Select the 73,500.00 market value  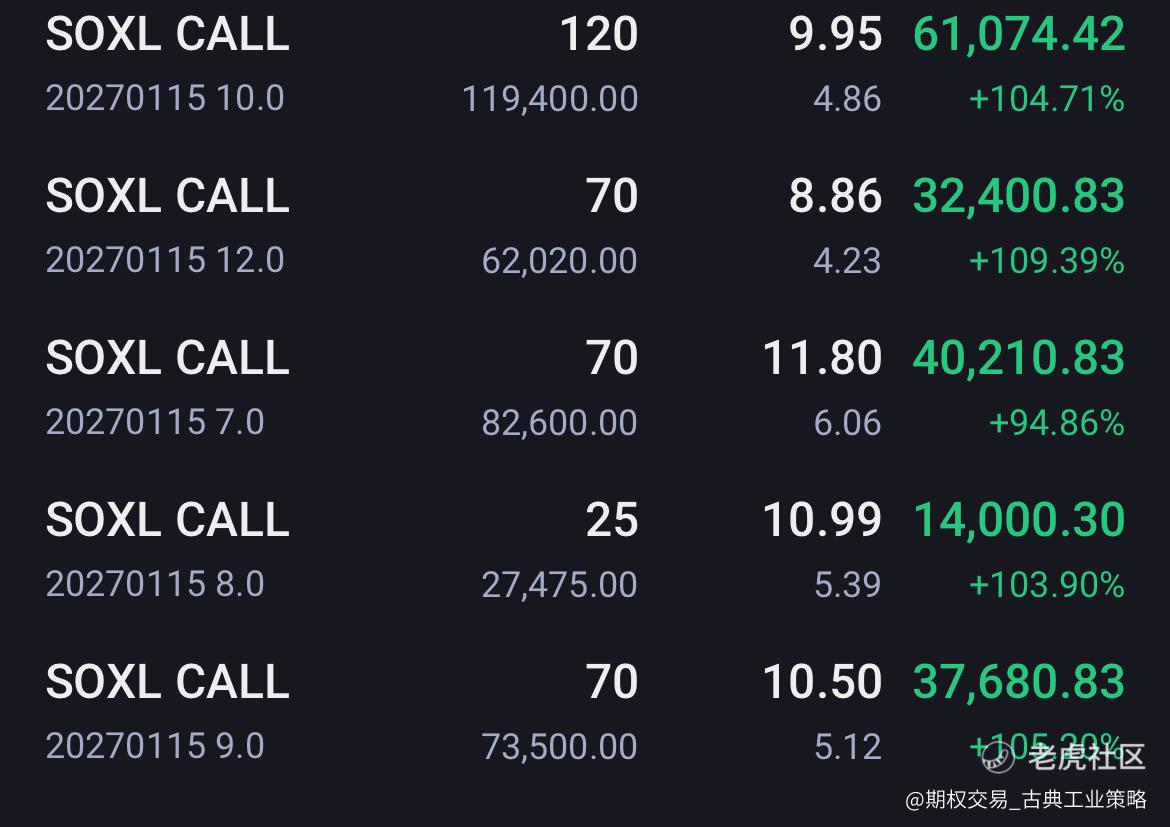[560, 747]
